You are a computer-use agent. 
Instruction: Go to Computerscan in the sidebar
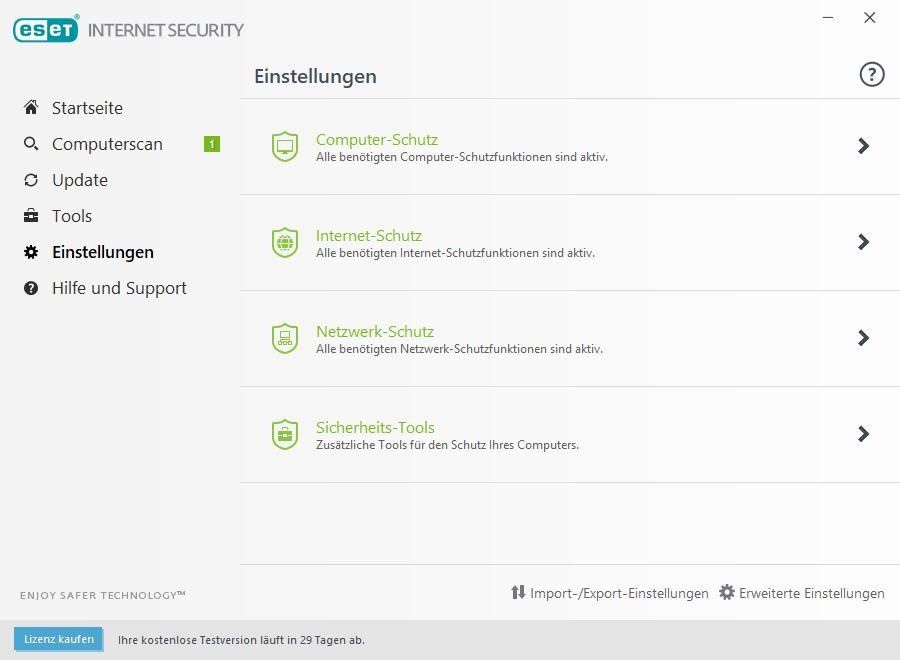point(107,144)
